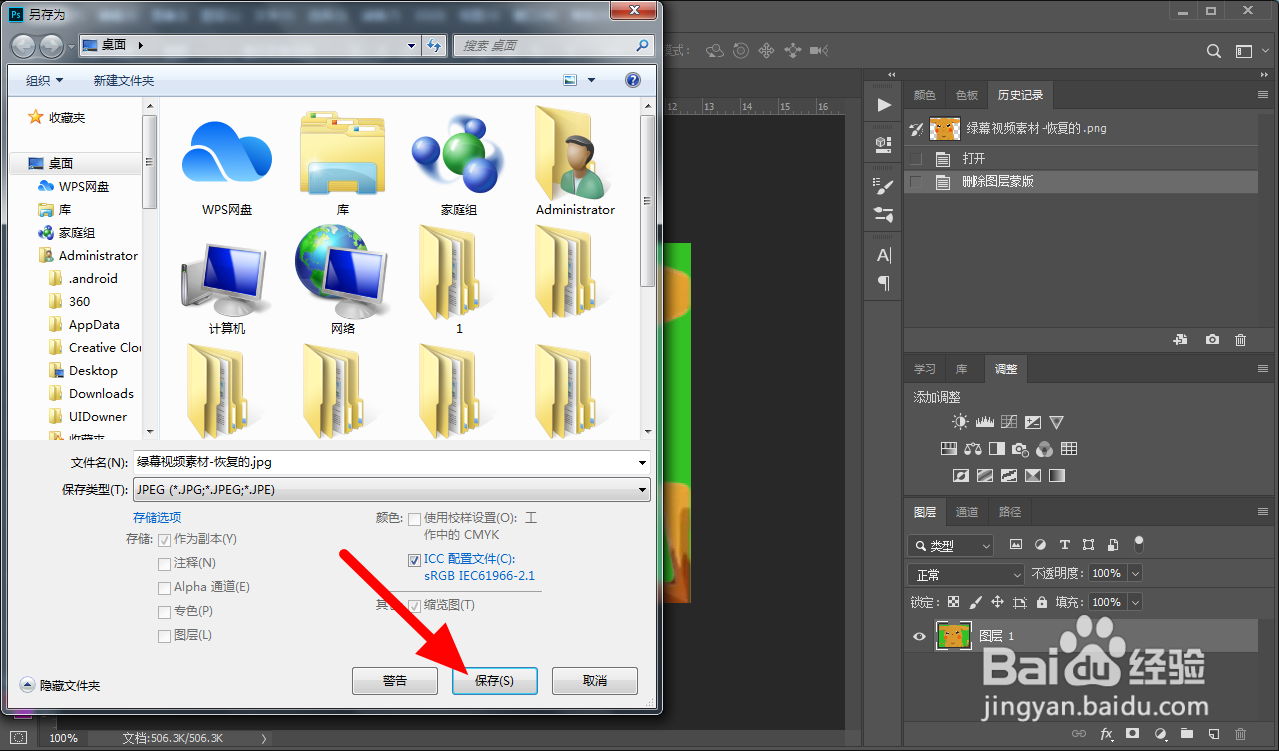The image size is (1279, 751).
Task: Lock layer position move icon
Action: pyautogui.click(x=997, y=602)
